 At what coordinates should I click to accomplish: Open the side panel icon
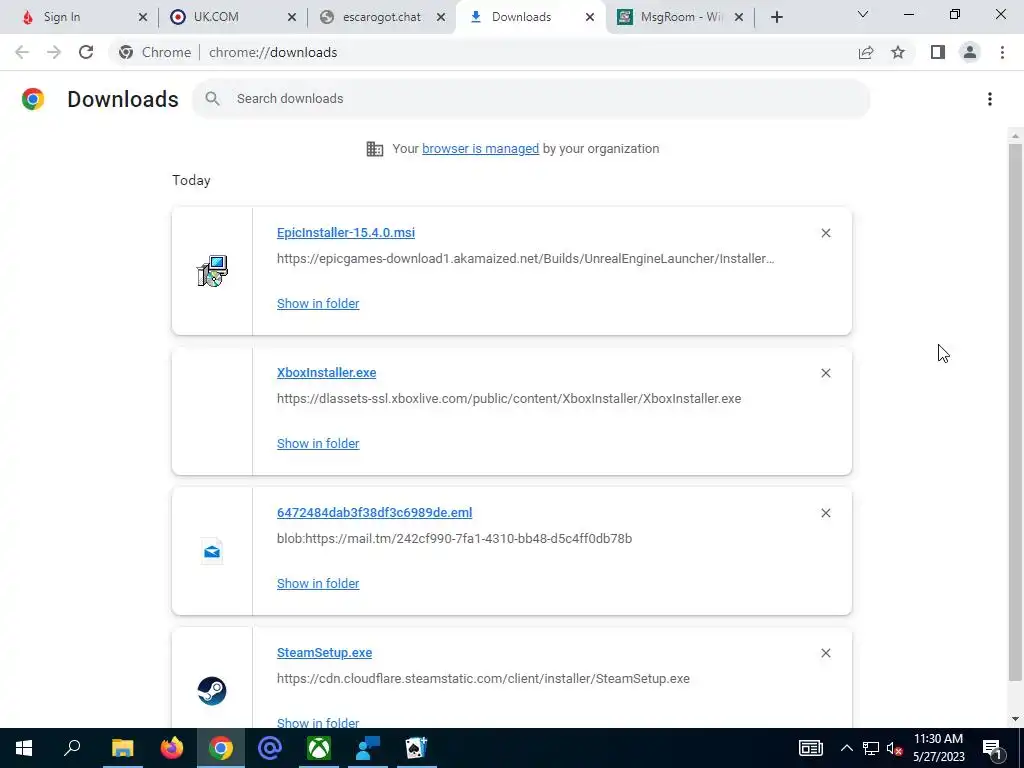(x=938, y=52)
